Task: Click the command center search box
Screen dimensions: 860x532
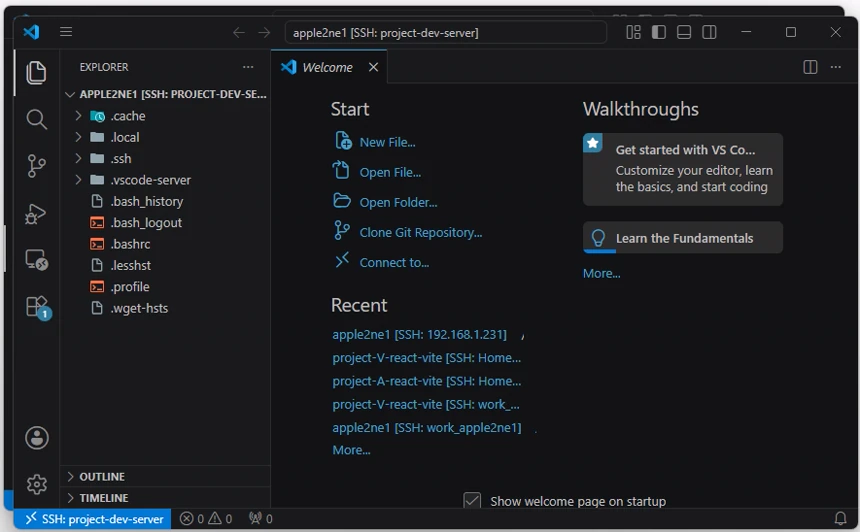Action: click(445, 33)
